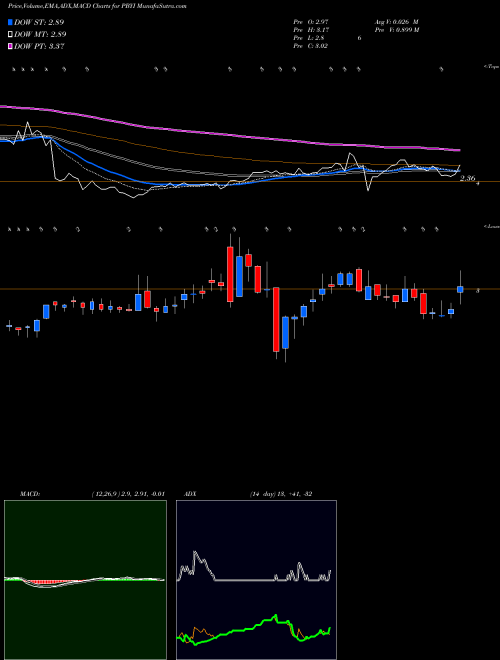This screenshot has height=660, width=500.
Task: Click the chart title mentioning PBYI MunafaSutra.com
Action: pyautogui.click(x=97, y=7)
